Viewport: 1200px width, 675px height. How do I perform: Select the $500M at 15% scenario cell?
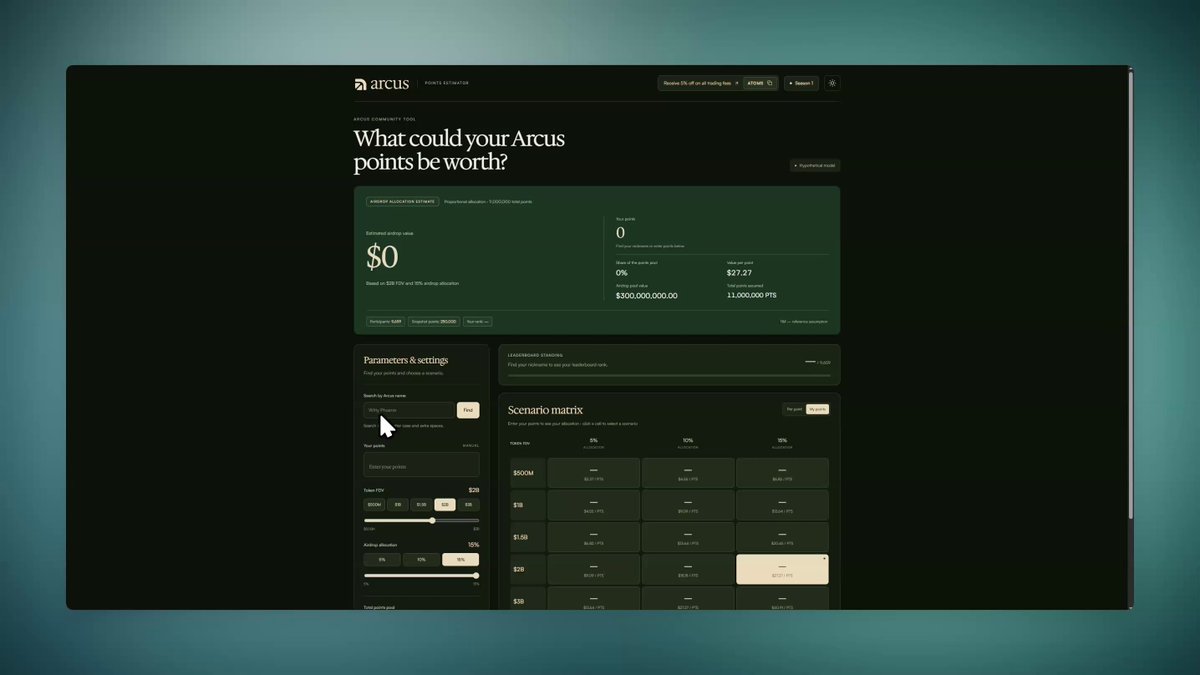pyautogui.click(x=782, y=473)
